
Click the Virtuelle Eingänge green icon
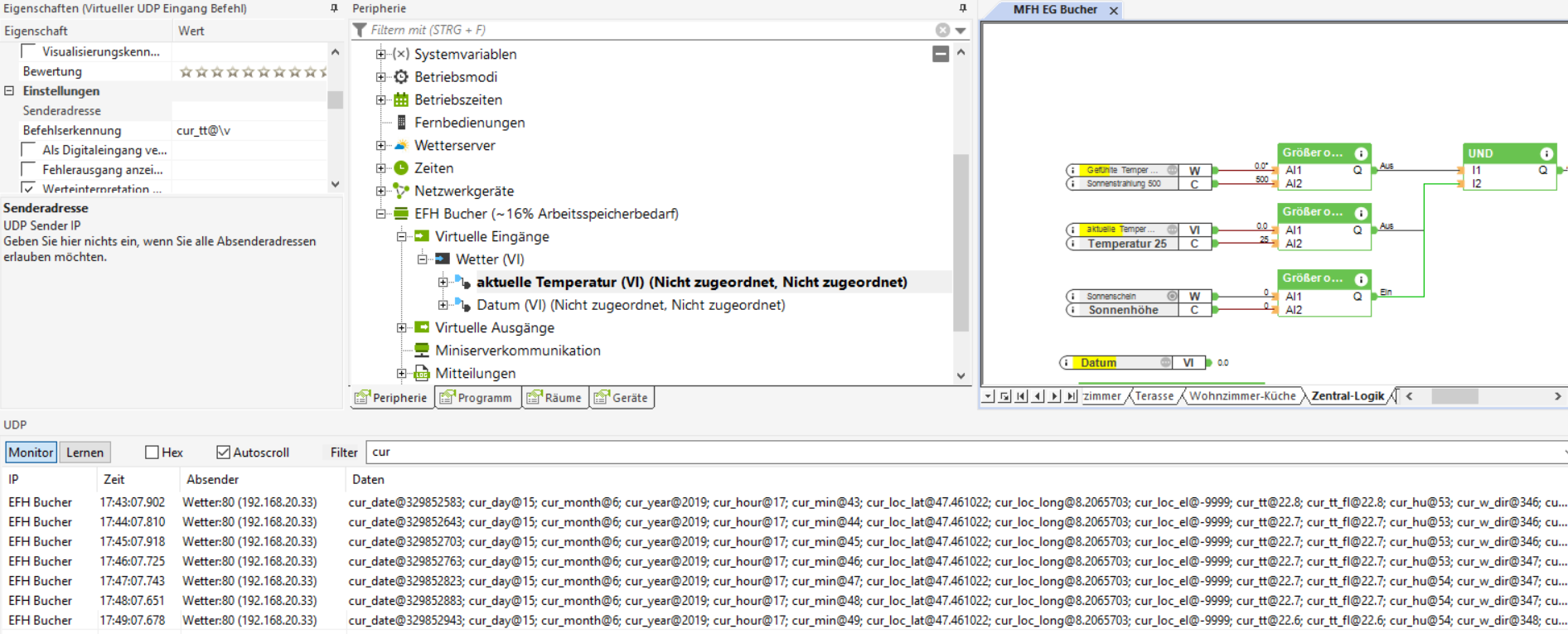point(422,236)
